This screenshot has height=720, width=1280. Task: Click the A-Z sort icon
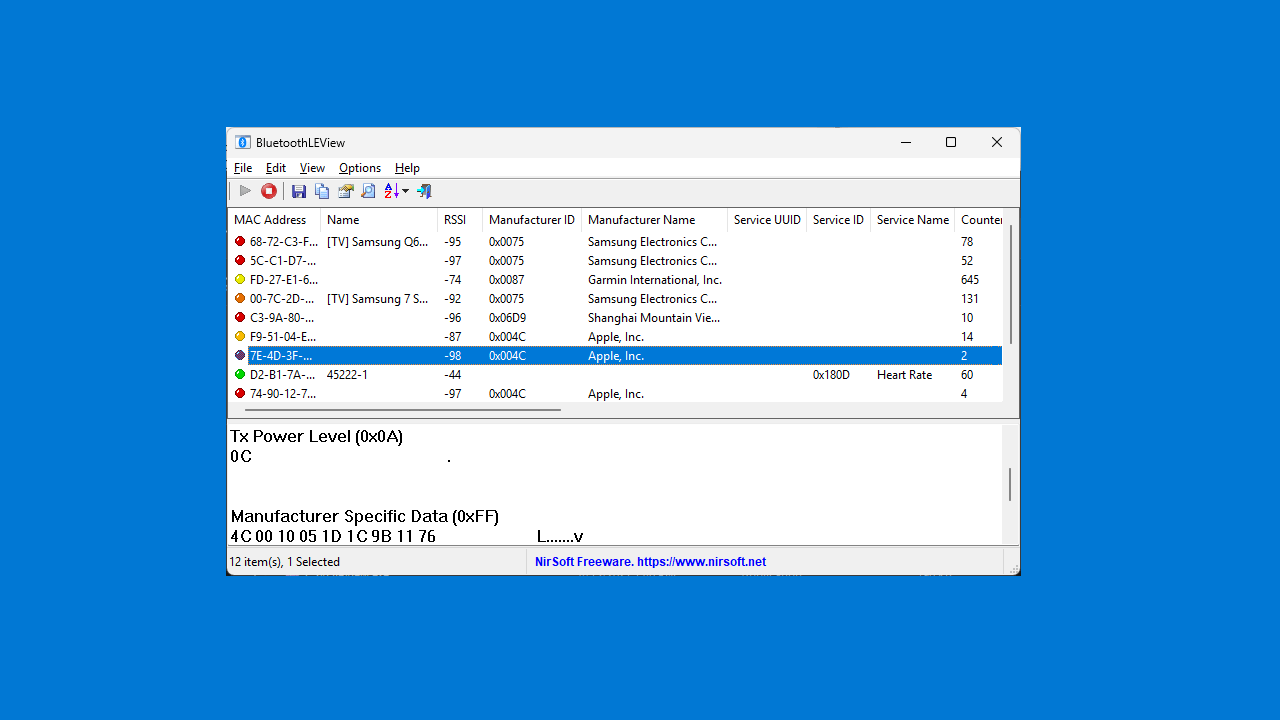point(391,191)
